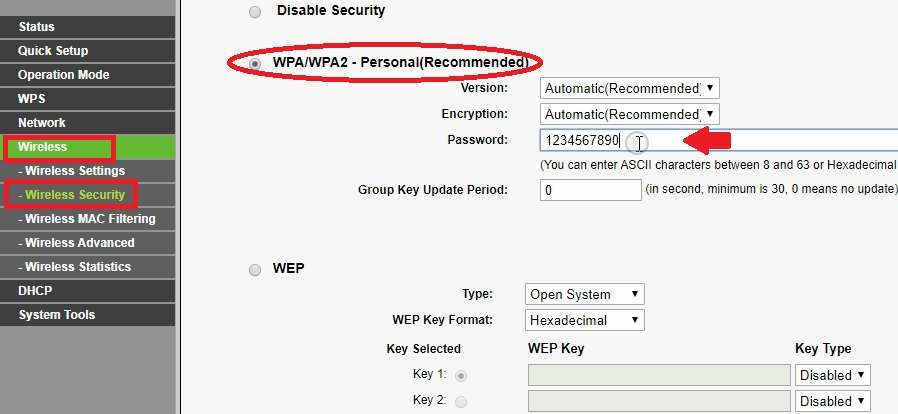The height and width of the screenshot is (414, 898).
Task: Expand the WEP Type dropdown
Action: coord(585,294)
